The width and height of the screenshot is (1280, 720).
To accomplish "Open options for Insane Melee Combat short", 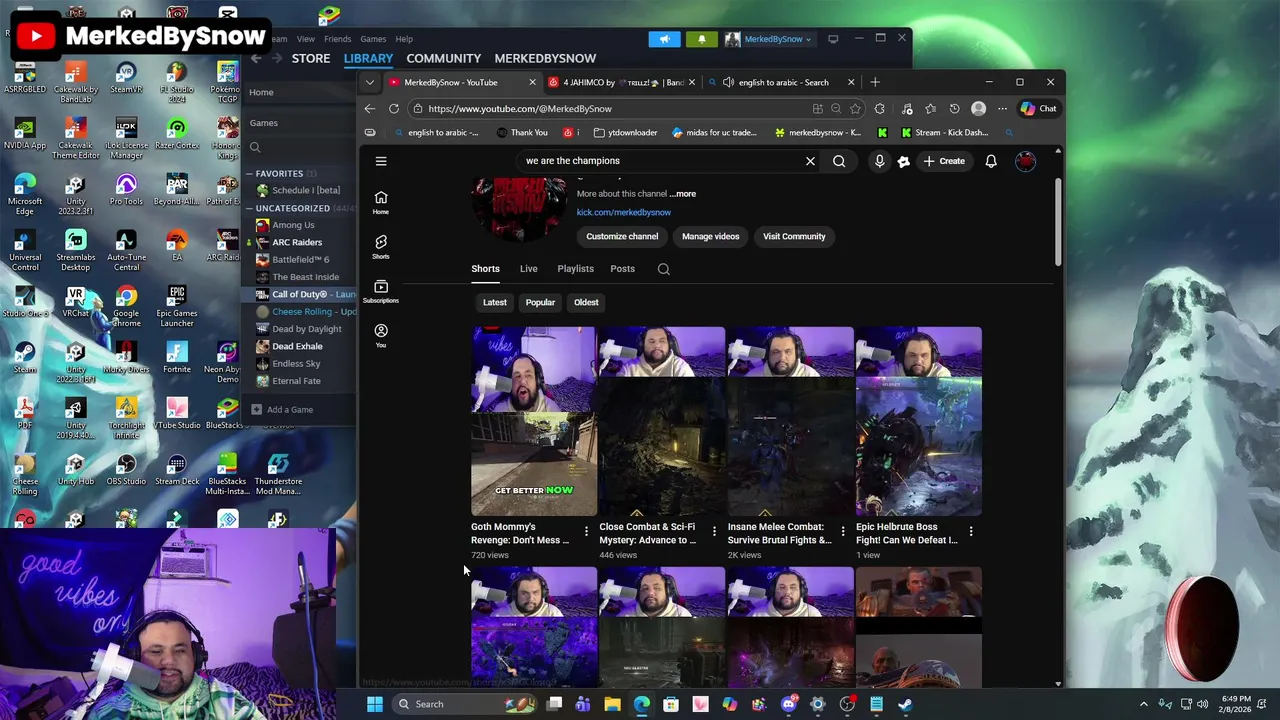I will (842, 531).
